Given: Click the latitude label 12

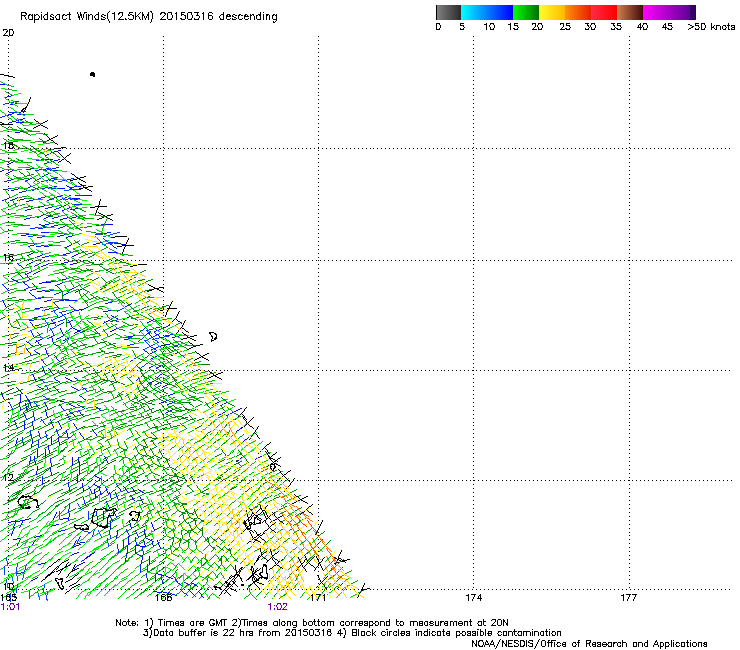Looking at the screenshot, I should 8,478.
